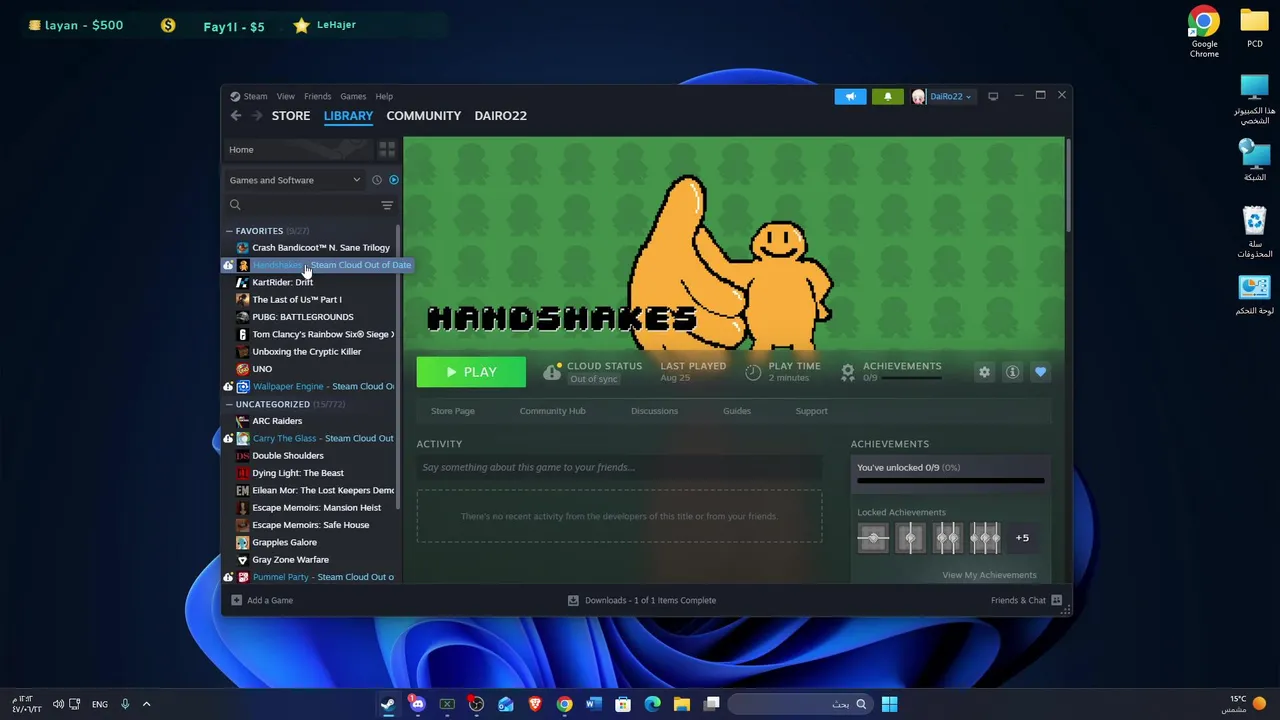The height and width of the screenshot is (720, 1280).
Task: Open Google Chrome desktop shortcut
Action: coord(1204,32)
